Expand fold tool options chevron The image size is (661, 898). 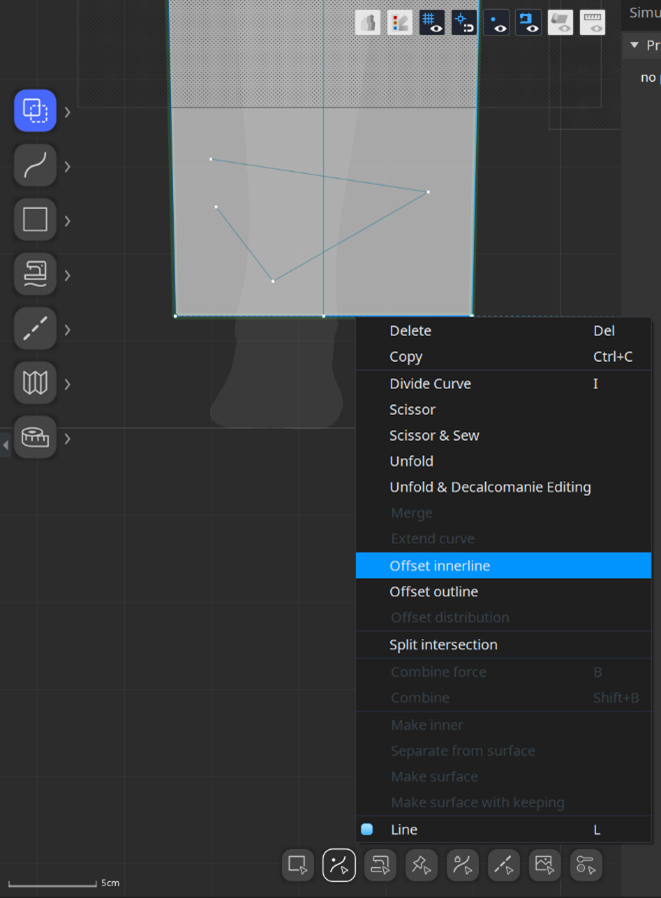(68, 384)
